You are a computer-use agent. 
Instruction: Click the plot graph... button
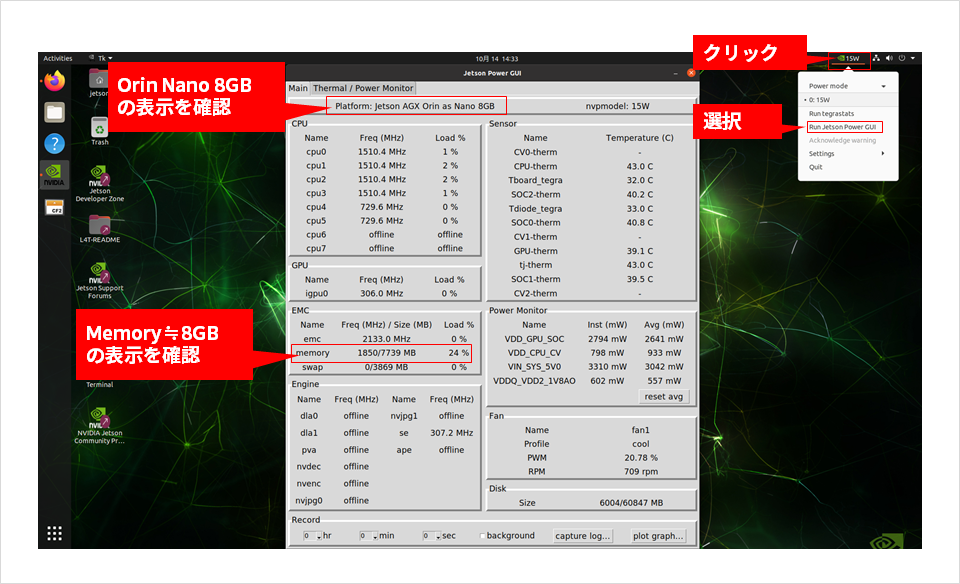(x=658, y=536)
